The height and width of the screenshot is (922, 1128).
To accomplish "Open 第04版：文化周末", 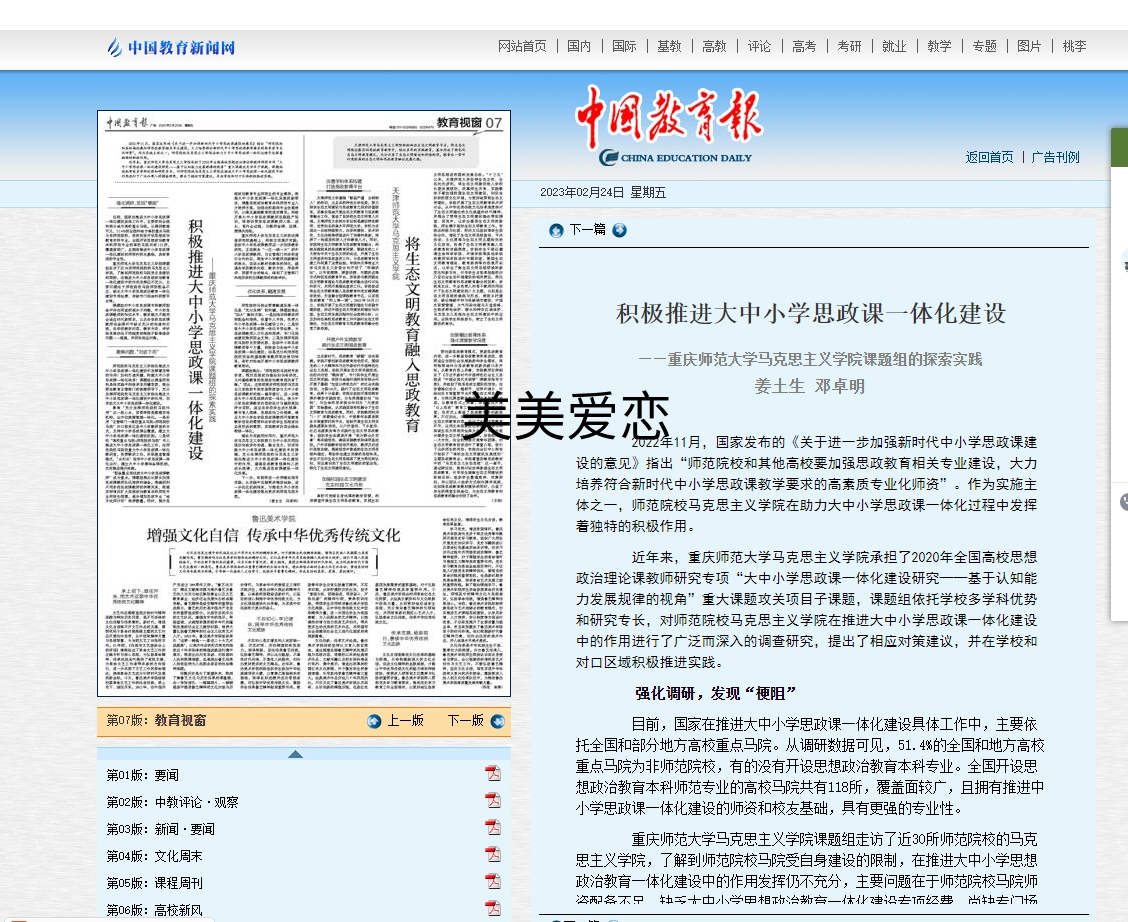I will [x=155, y=856].
